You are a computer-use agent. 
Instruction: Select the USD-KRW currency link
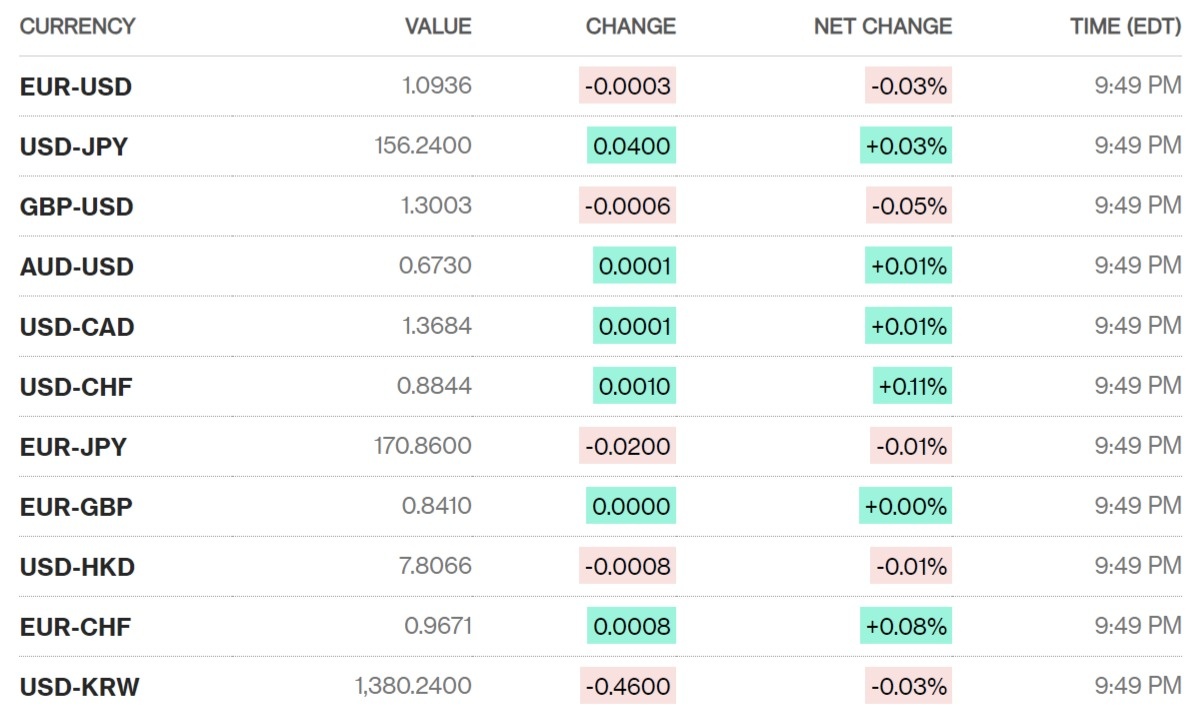click(x=79, y=687)
